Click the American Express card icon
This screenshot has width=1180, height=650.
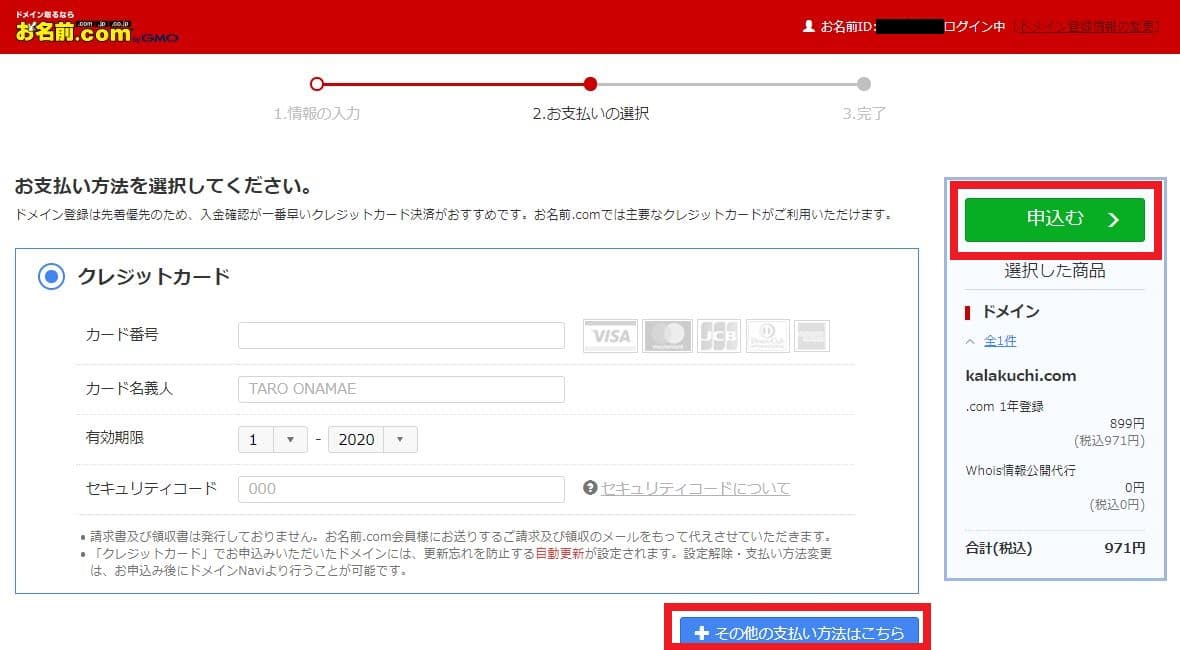tap(812, 336)
